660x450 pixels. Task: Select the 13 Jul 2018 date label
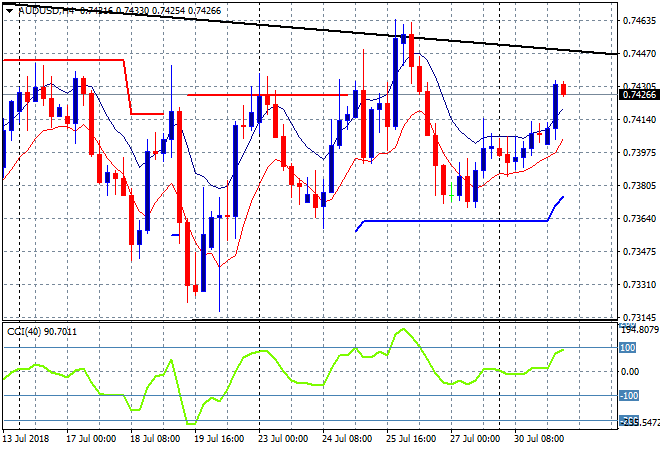click(x=25, y=439)
